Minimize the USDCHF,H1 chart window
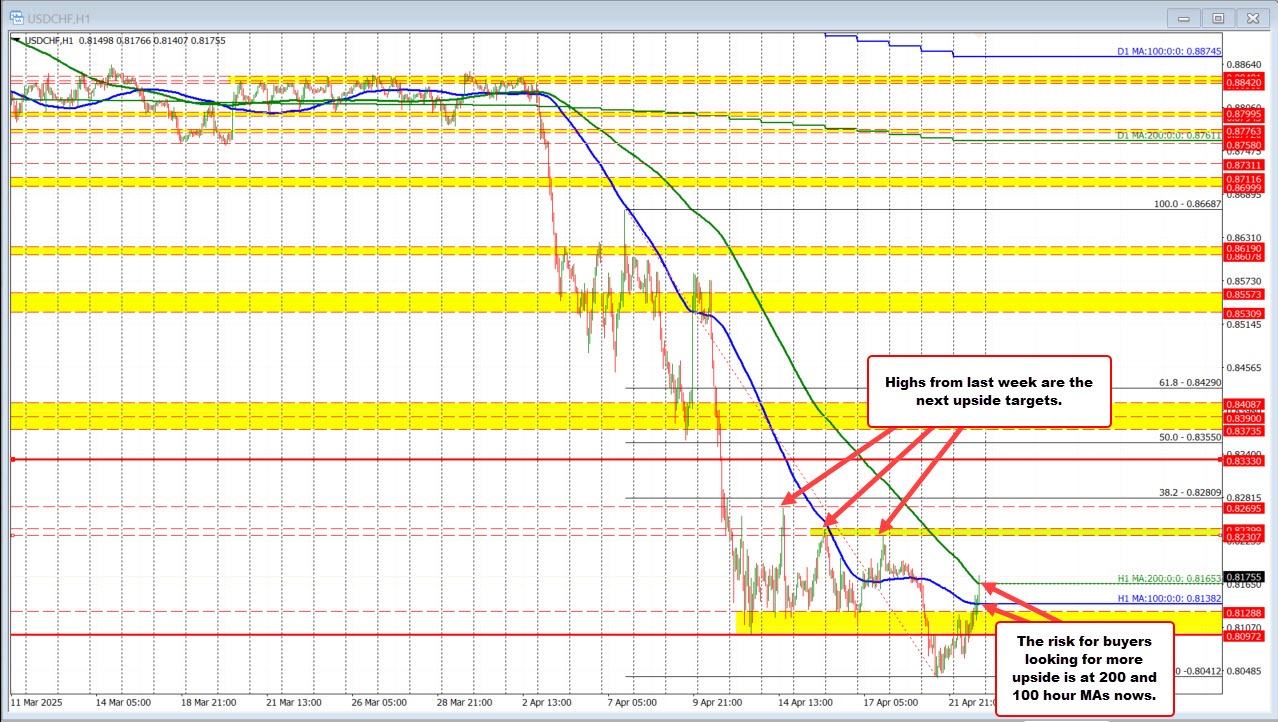Screen dimensions: 1278x722 pos(1185,17)
